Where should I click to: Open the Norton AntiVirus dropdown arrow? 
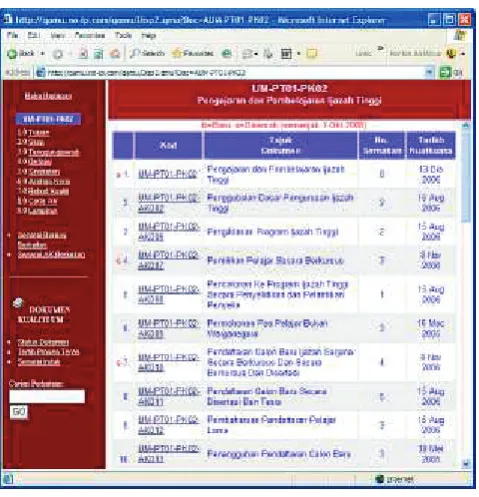pyautogui.click(x=463, y=54)
